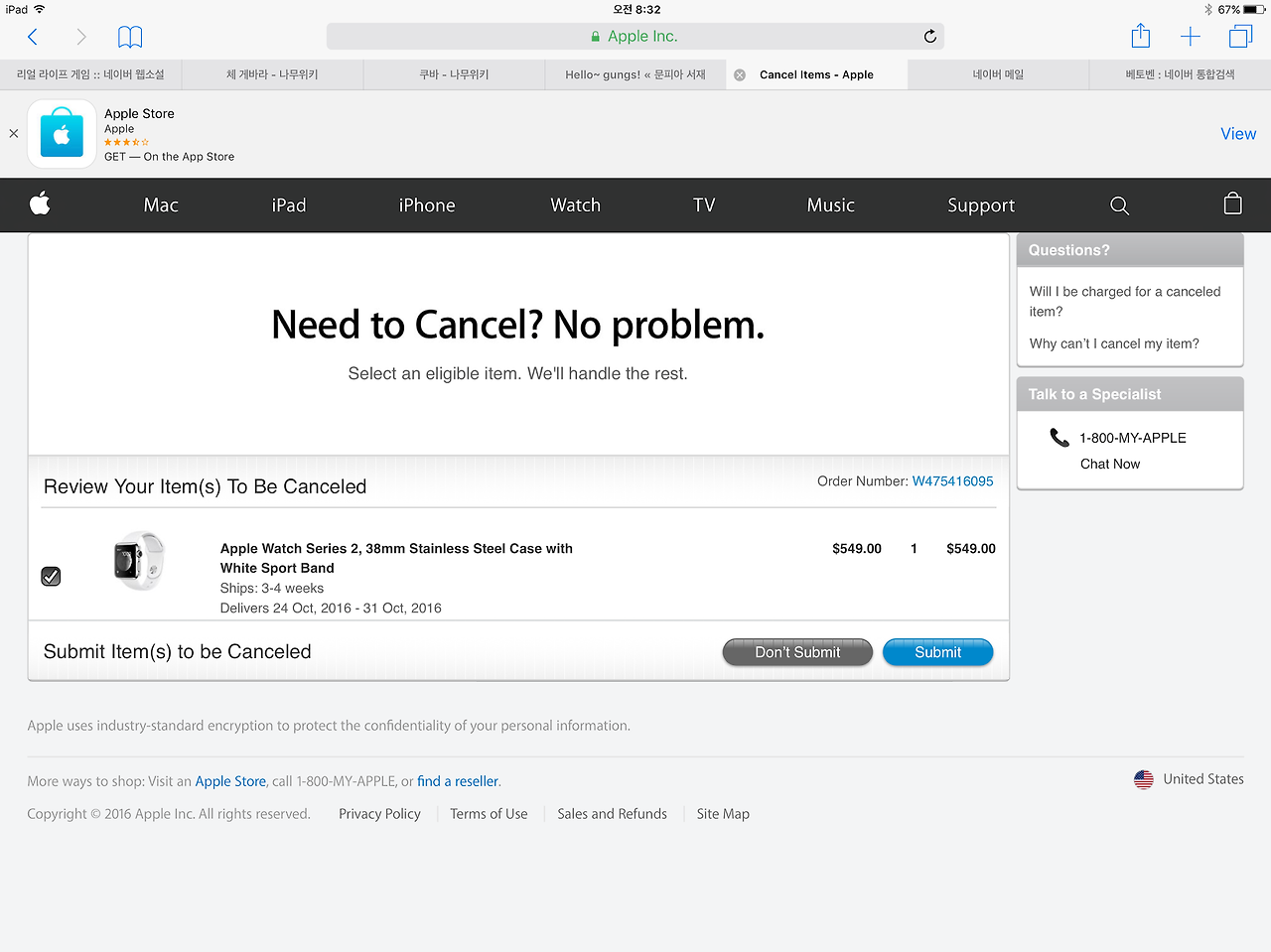Open the Apple logo home link
Image resolution: width=1271 pixels, height=952 pixels.
[x=40, y=204]
